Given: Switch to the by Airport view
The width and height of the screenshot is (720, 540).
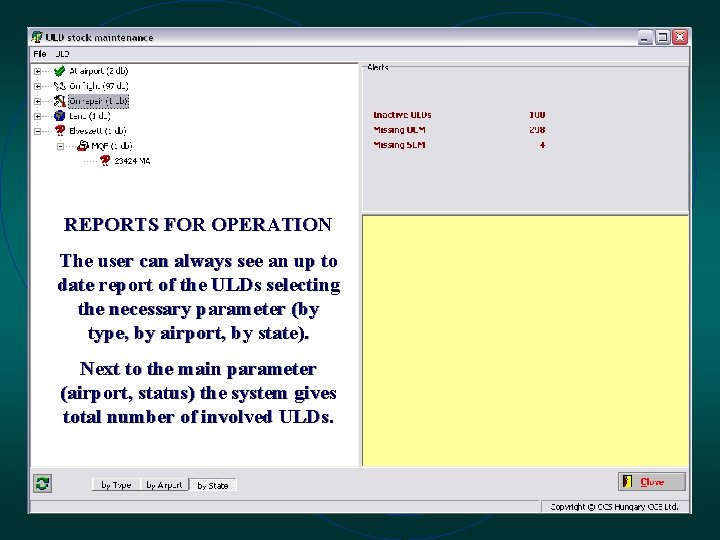Looking at the screenshot, I should click(x=164, y=485).
